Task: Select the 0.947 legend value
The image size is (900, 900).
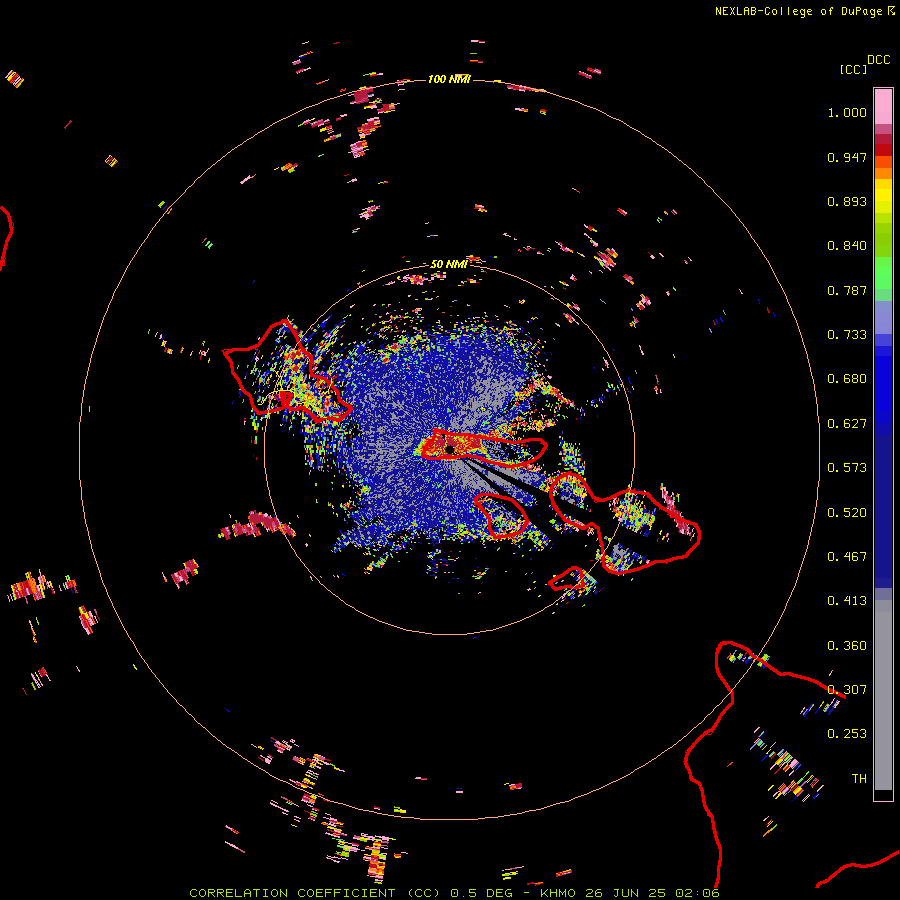Action: tap(847, 157)
